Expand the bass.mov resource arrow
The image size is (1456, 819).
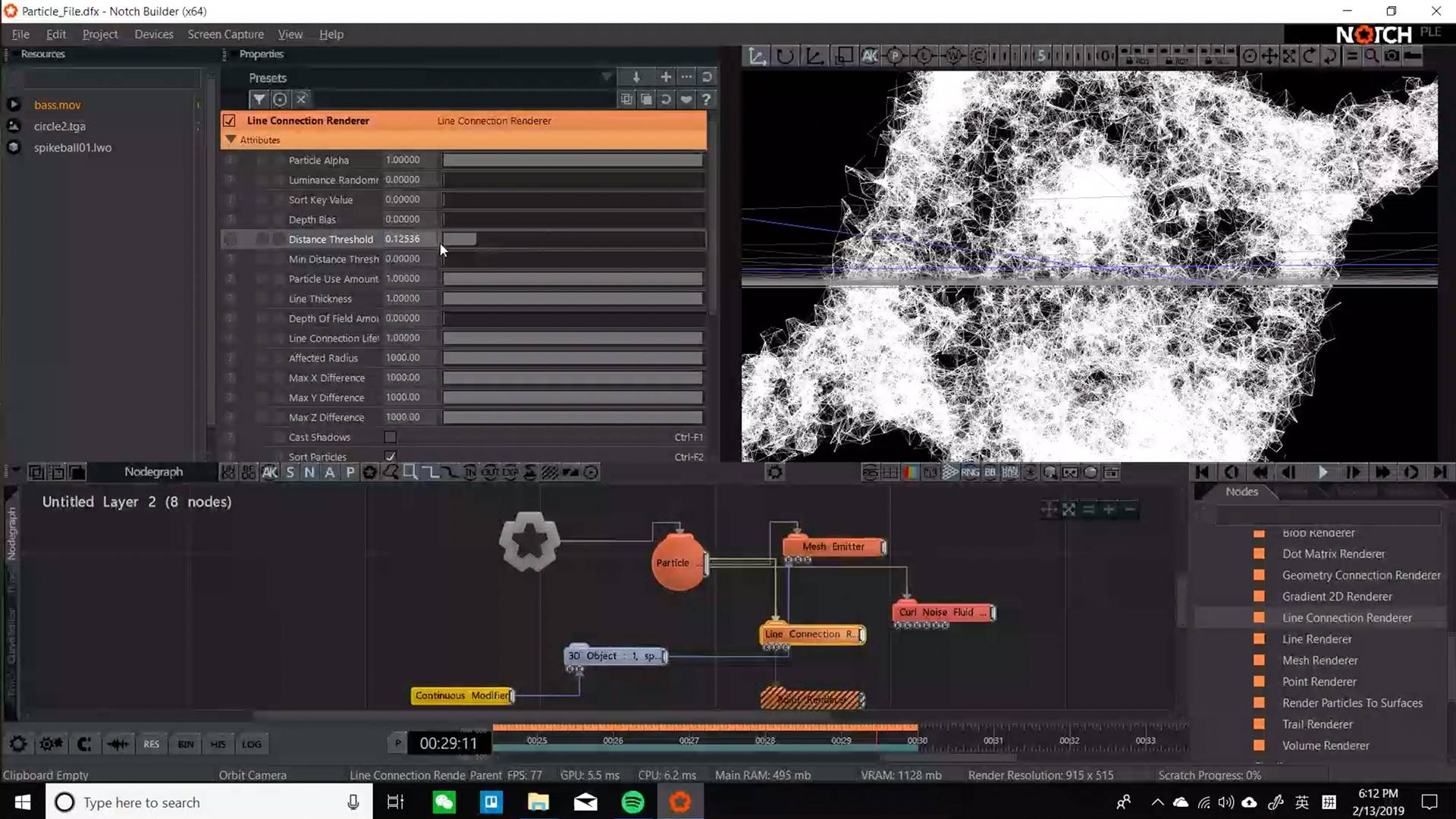pos(13,105)
